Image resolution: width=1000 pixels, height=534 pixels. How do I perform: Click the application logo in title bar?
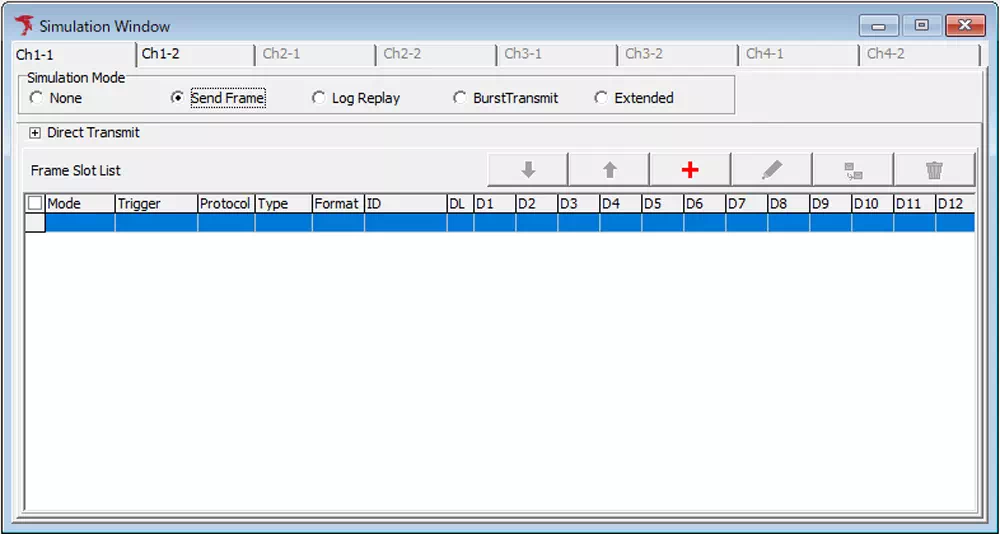click(x=24, y=26)
